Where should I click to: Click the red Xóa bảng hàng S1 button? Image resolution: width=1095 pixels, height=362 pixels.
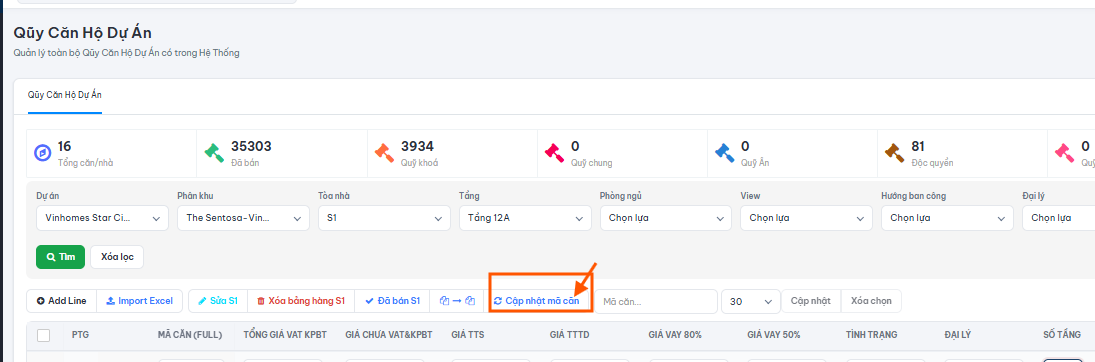click(x=301, y=301)
